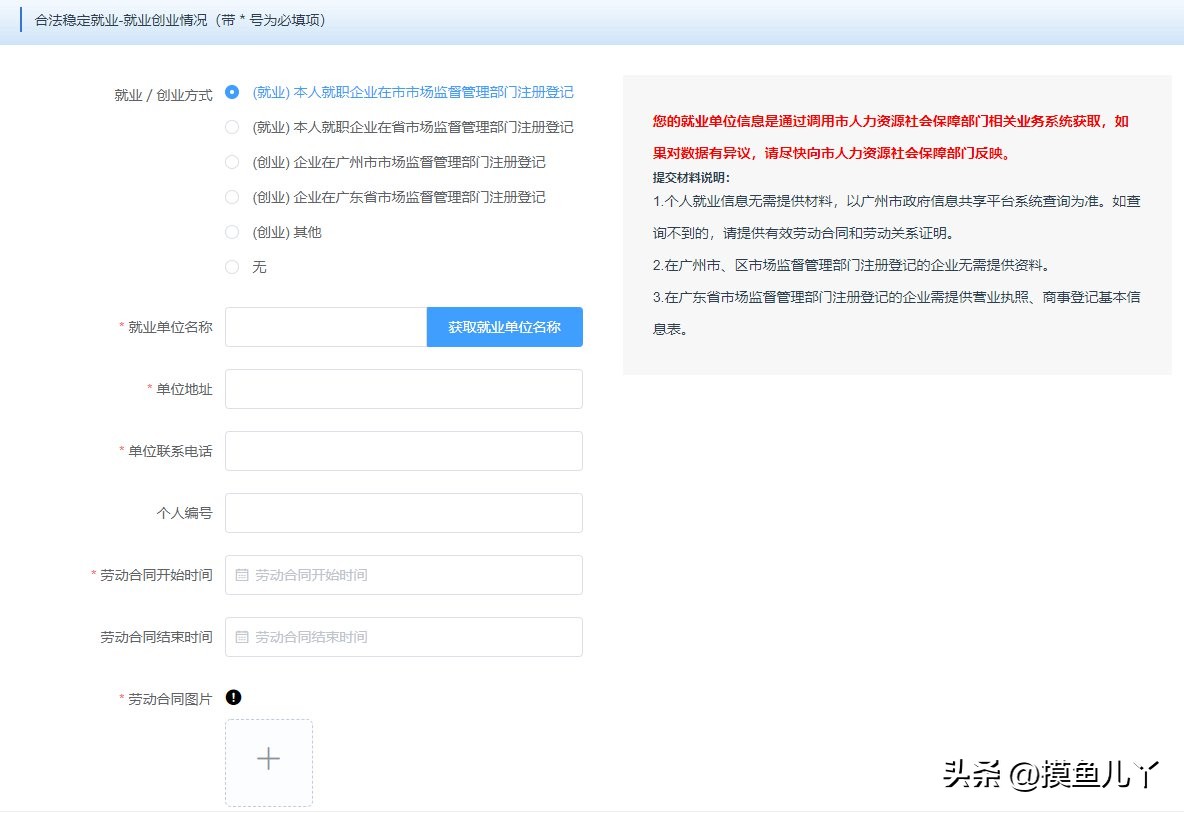This screenshot has height=813, width=1184.
Task: Click the plus icon to upload 劳动合同图片
Action: 268,761
